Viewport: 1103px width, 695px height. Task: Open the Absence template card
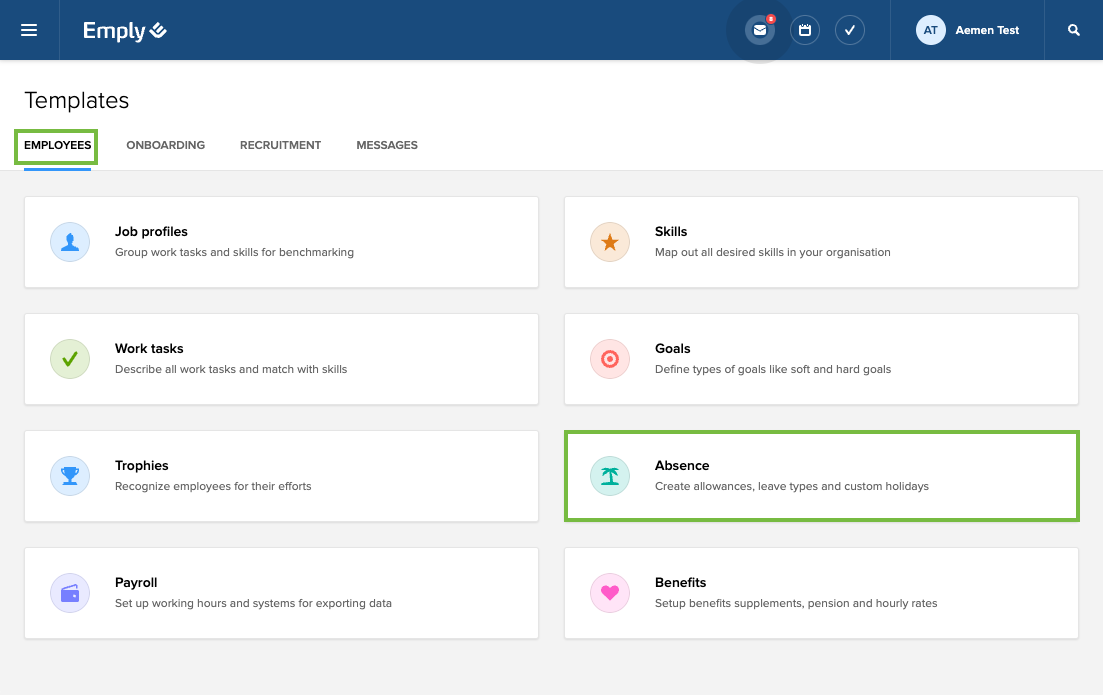coord(821,476)
